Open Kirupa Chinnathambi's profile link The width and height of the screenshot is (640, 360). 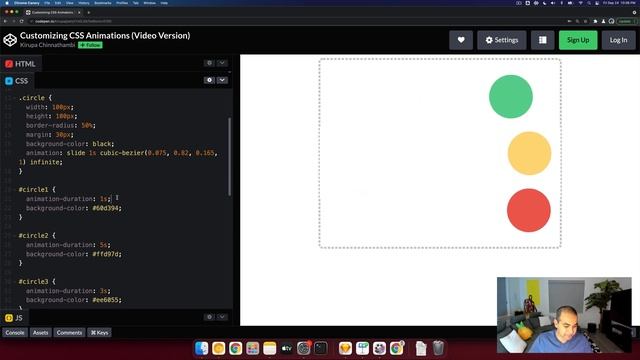coord(47,45)
